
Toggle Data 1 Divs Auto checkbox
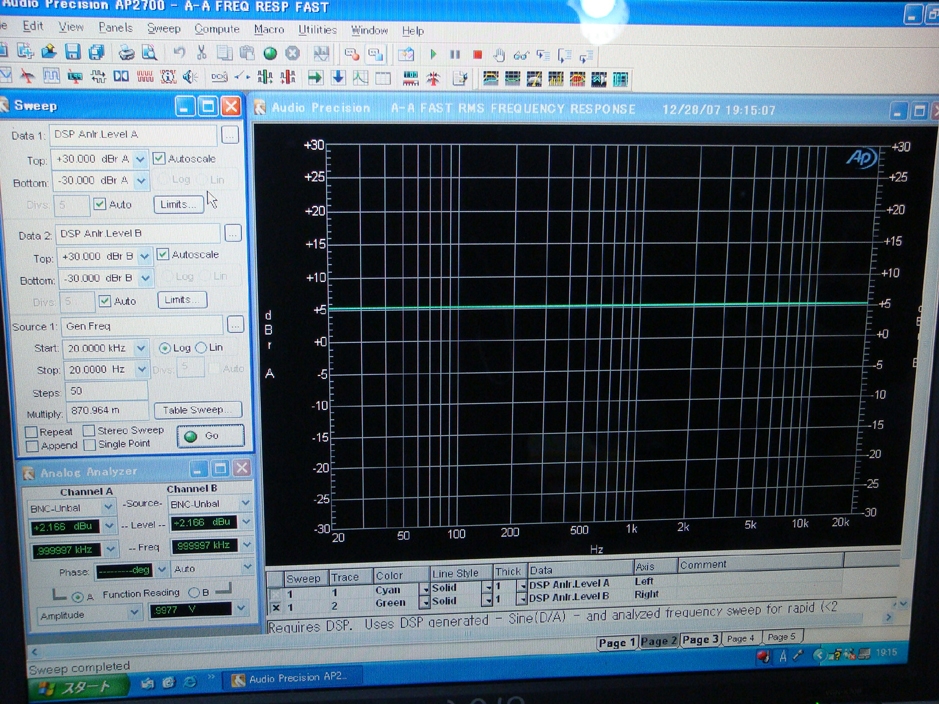tap(99, 204)
